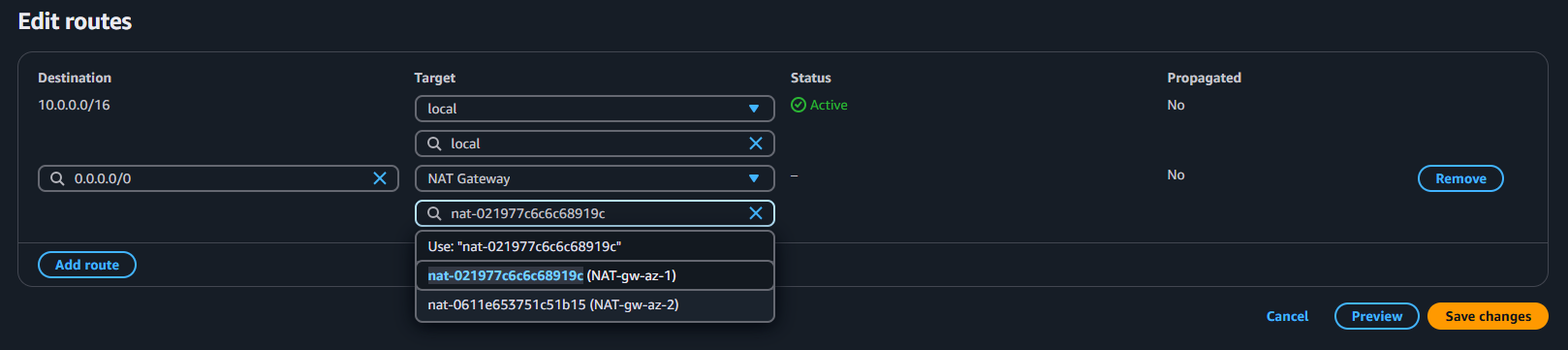Clear the local target search field
The image size is (1568, 350).
click(x=756, y=143)
